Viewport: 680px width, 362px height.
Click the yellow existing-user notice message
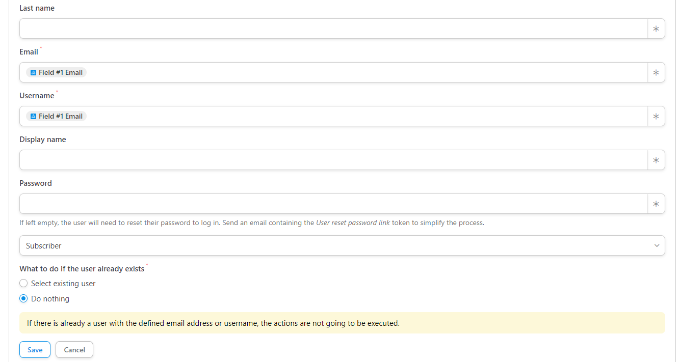342,323
